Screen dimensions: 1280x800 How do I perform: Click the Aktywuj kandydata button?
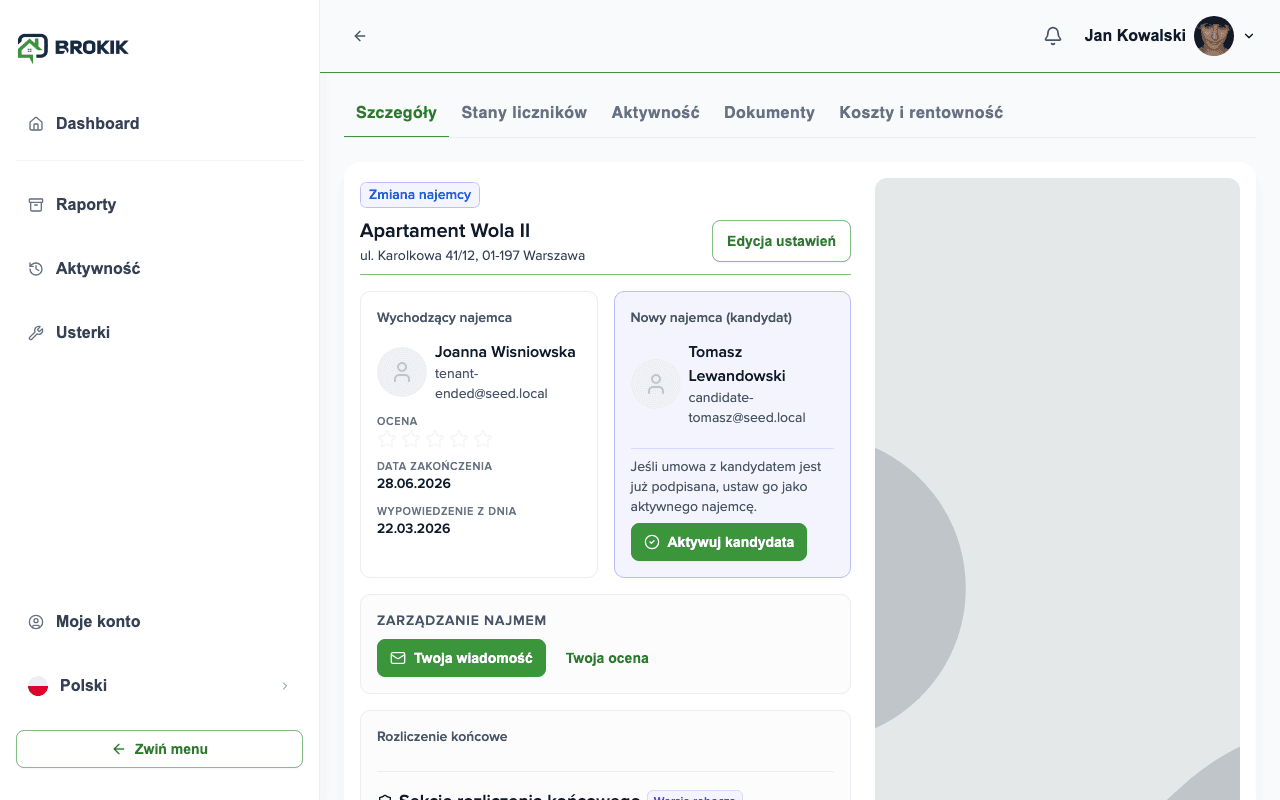(719, 542)
